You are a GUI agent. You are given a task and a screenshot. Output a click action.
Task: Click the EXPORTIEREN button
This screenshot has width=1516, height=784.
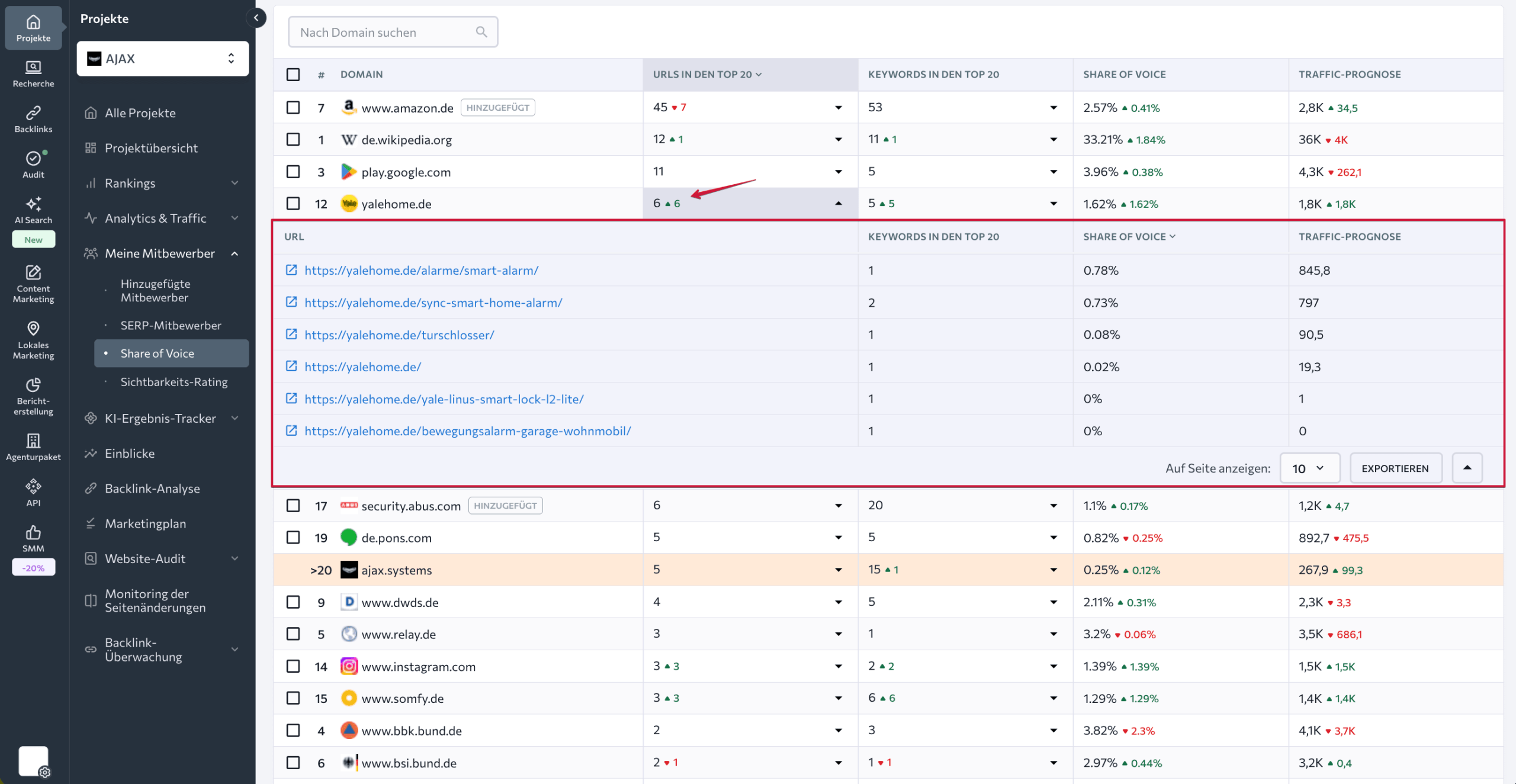point(1396,468)
